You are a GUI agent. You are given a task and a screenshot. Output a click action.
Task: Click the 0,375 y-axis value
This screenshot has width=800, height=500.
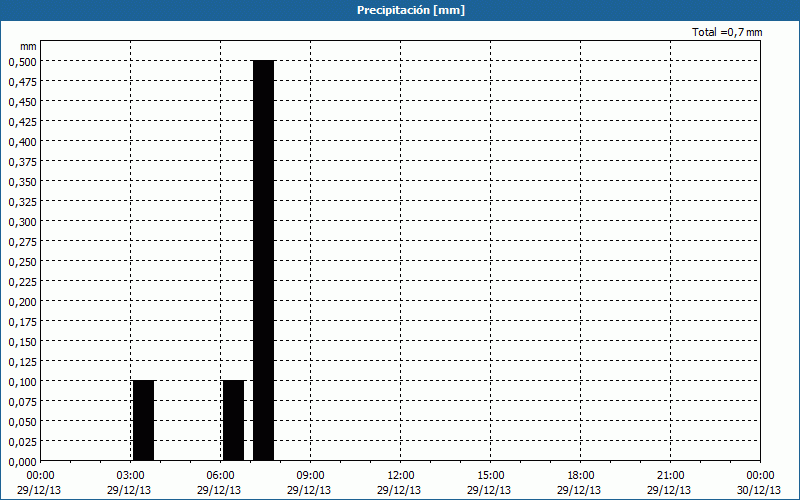click(x=23, y=161)
